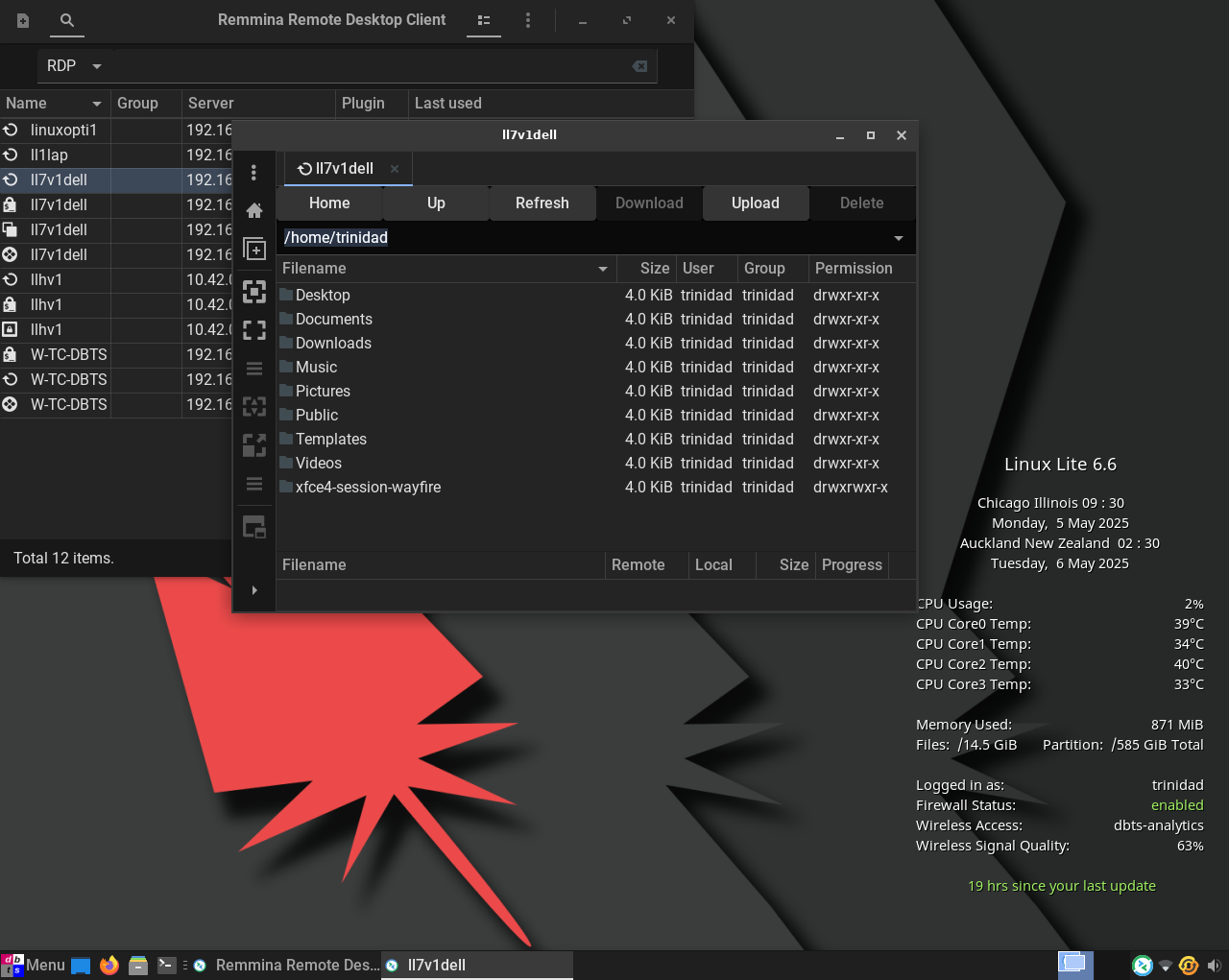The width and height of the screenshot is (1229, 980).
Task: Click the house icon in ll7v1dell sidebar
Action: coord(254,210)
